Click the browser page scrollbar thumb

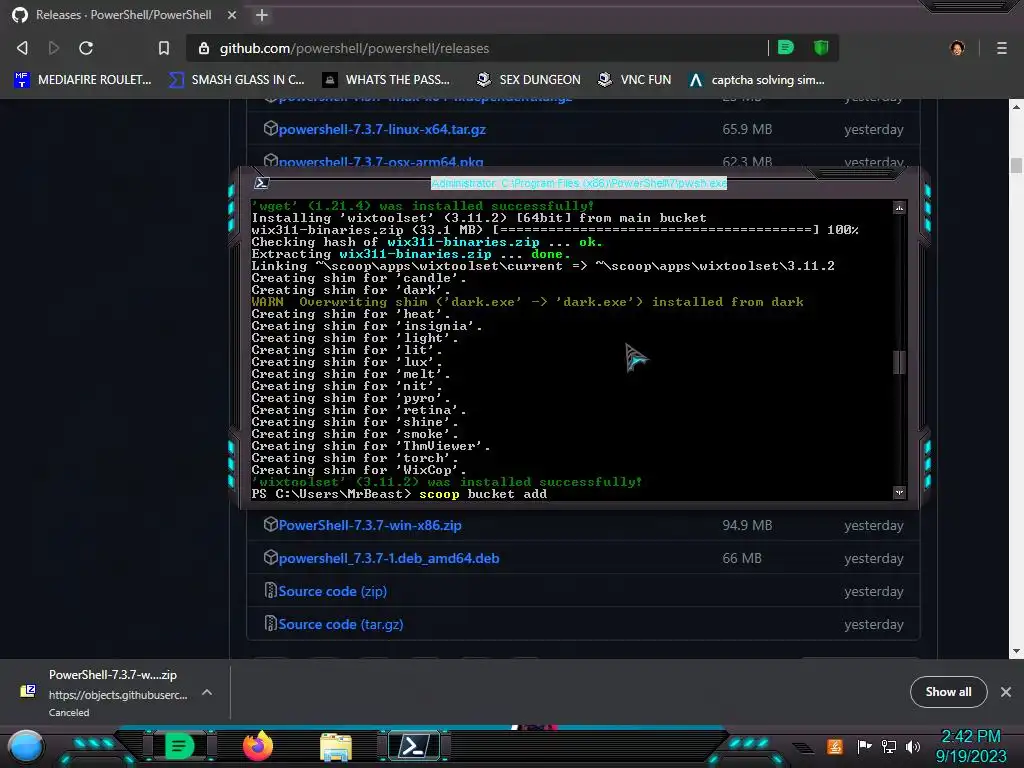coord(1016,165)
